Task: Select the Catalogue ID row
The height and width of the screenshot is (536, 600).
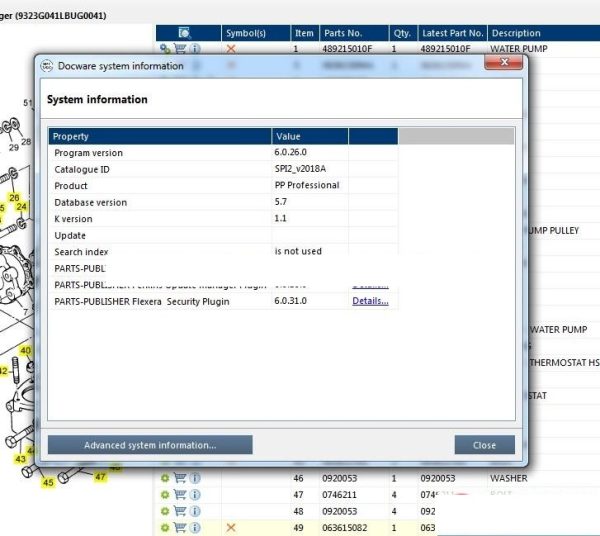Action: [223, 169]
